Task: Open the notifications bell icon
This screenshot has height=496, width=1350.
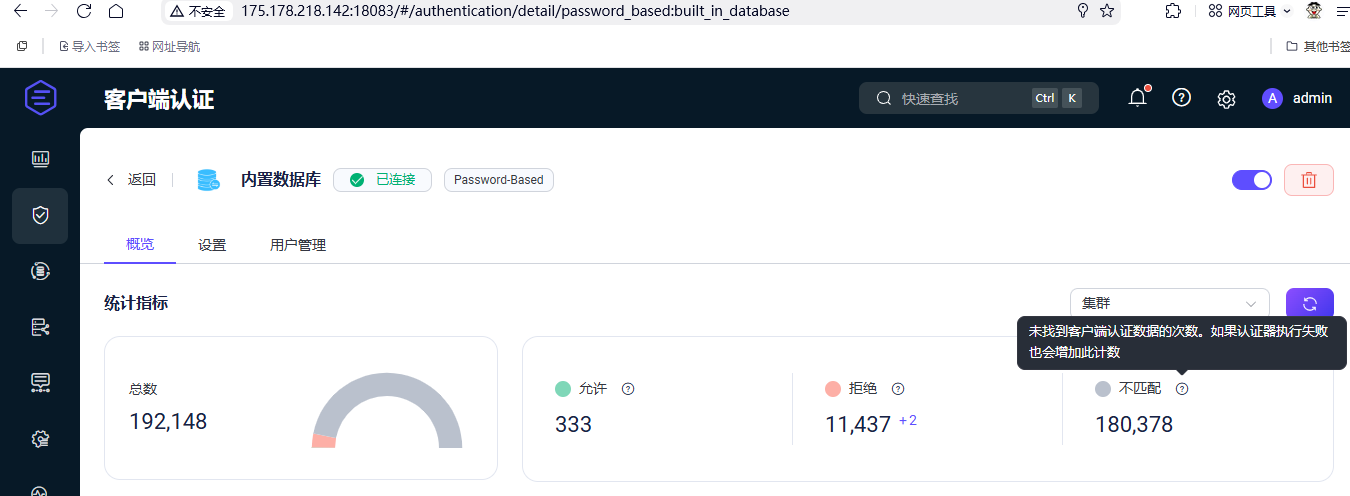Action: pyautogui.click(x=1137, y=98)
